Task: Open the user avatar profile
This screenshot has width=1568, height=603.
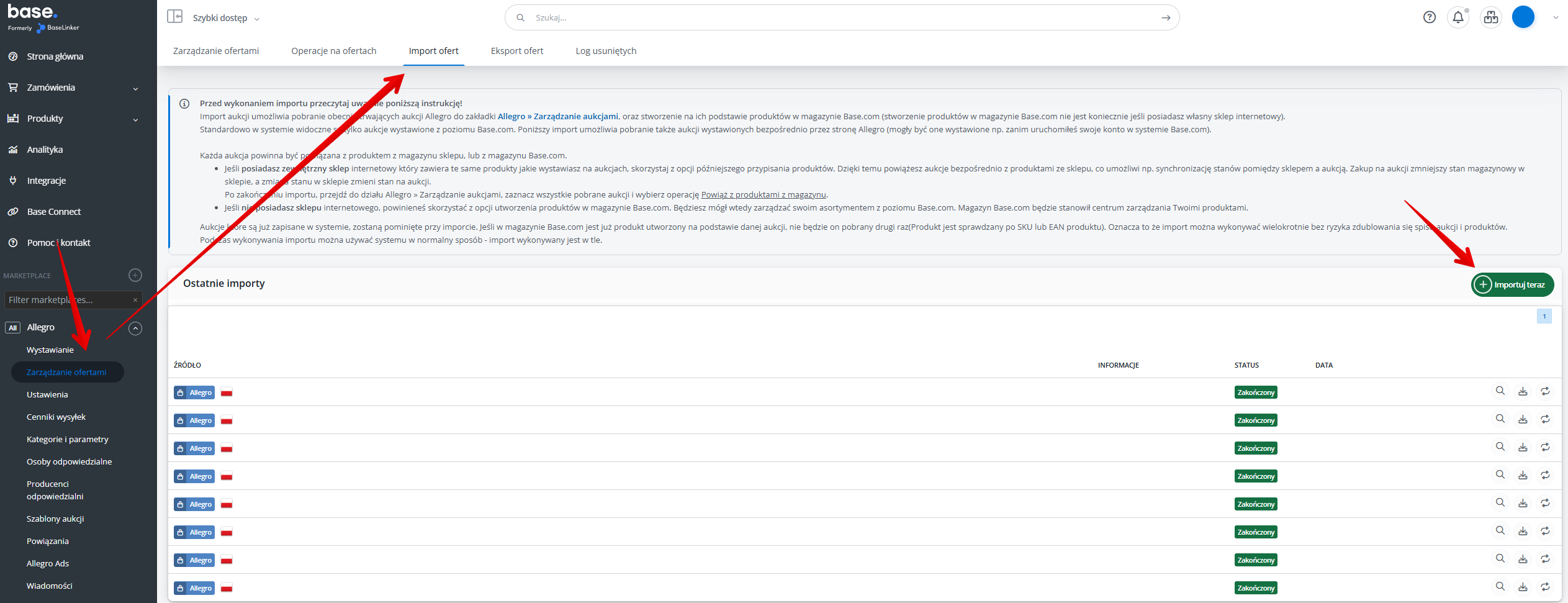Action: [1523, 17]
